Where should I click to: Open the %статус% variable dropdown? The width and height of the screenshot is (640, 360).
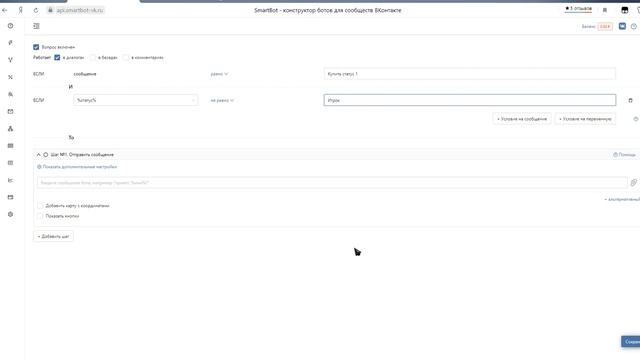click(x=136, y=100)
